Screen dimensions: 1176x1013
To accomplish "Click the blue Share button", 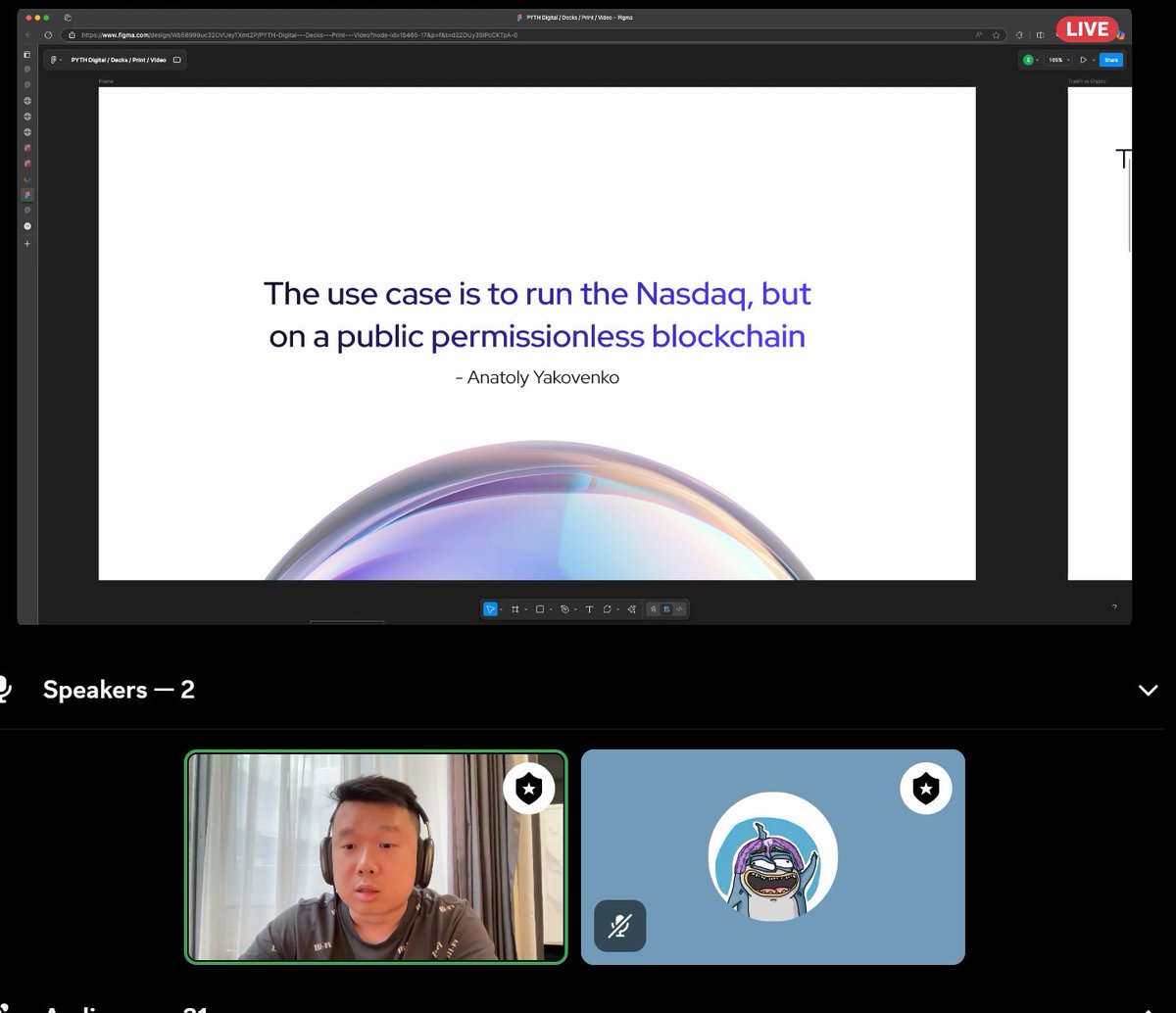I will [x=1111, y=60].
